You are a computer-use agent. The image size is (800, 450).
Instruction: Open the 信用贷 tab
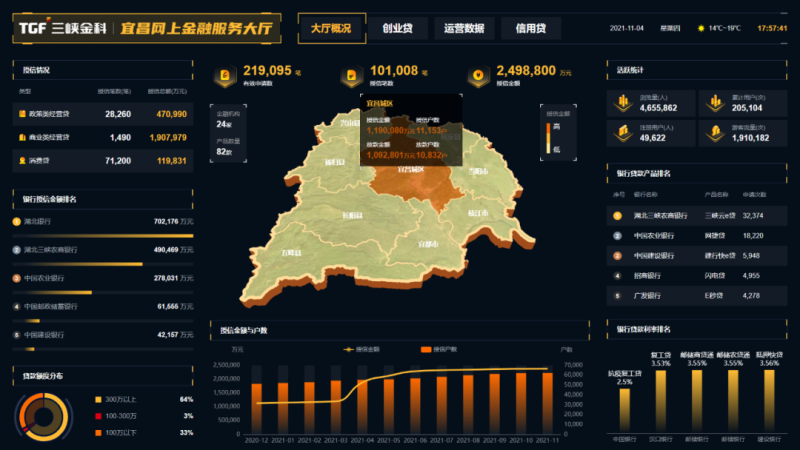tap(531, 28)
